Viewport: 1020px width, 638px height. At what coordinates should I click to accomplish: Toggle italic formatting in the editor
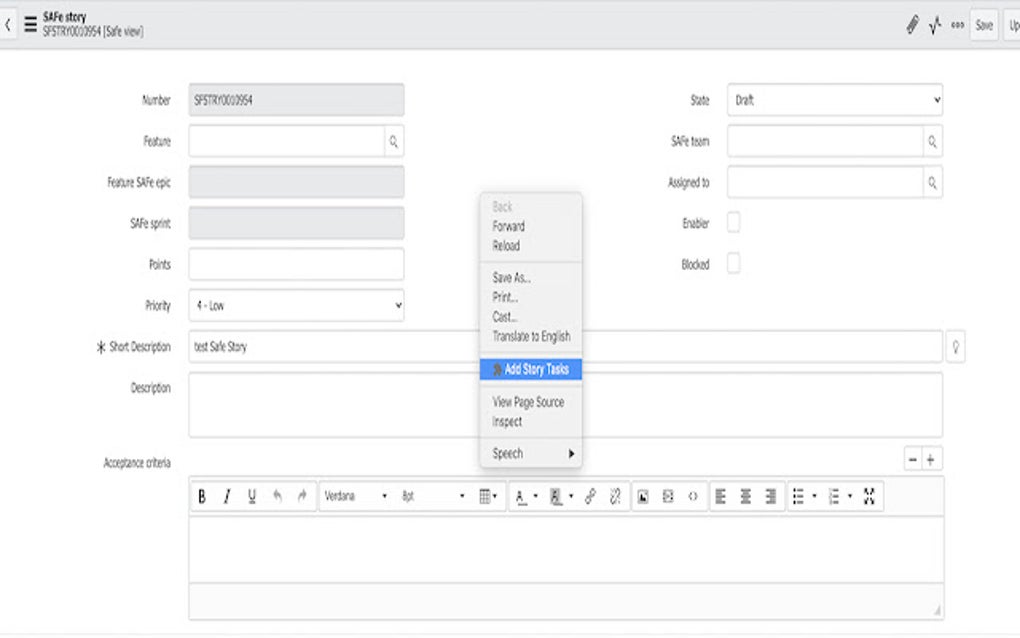225,496
